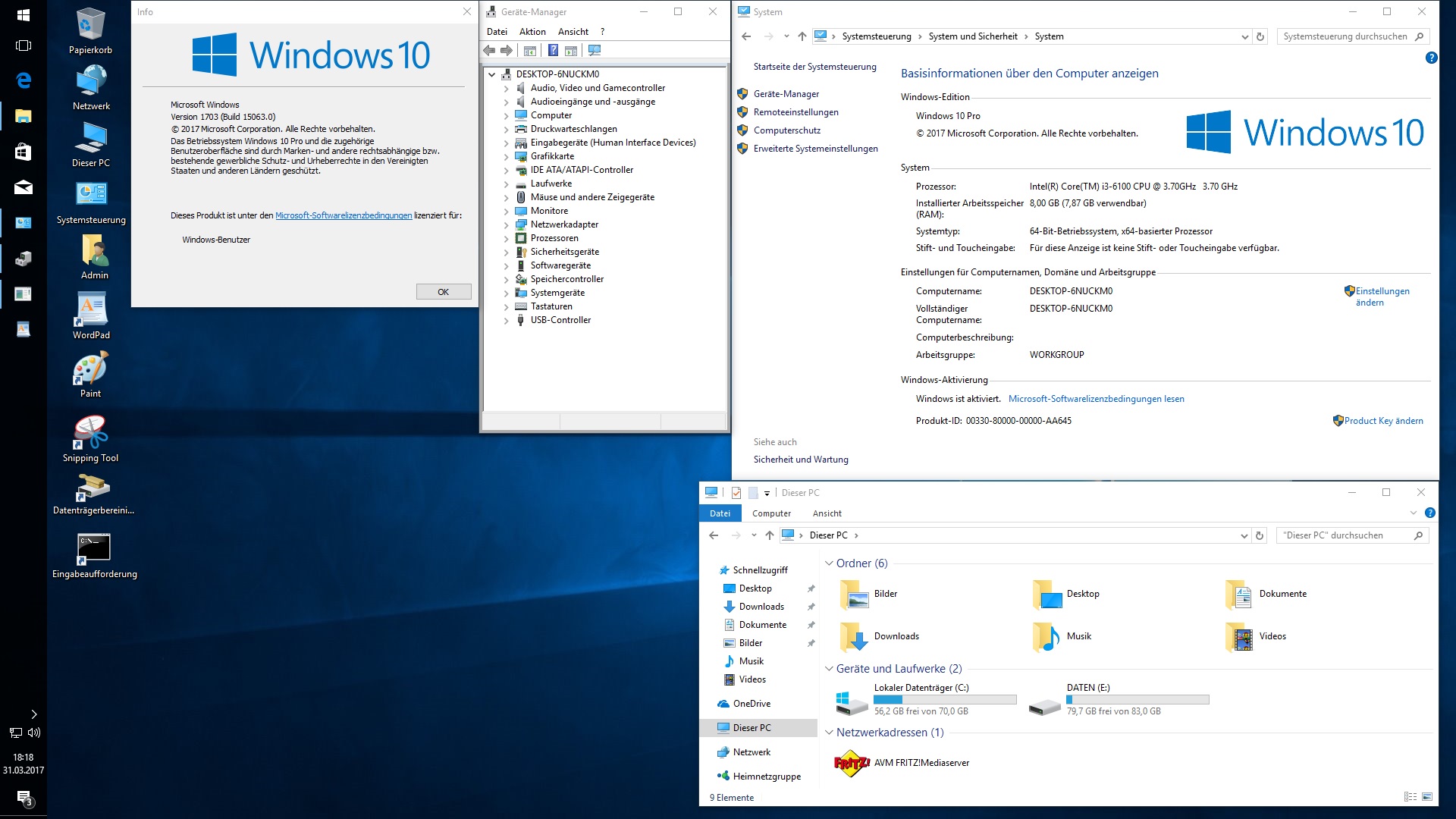This screenshot has height=819, width=1456.
Task: Open the Aktion menu in Geräte-Manager
Action: [x=532, y=32]
